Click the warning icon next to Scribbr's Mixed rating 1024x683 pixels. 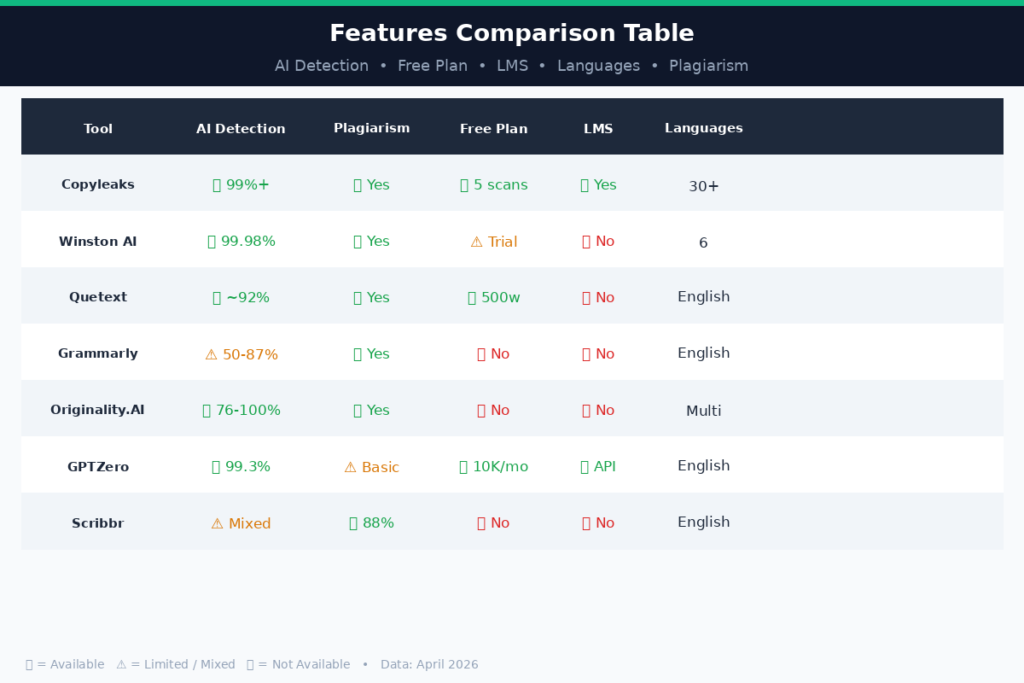217,522
